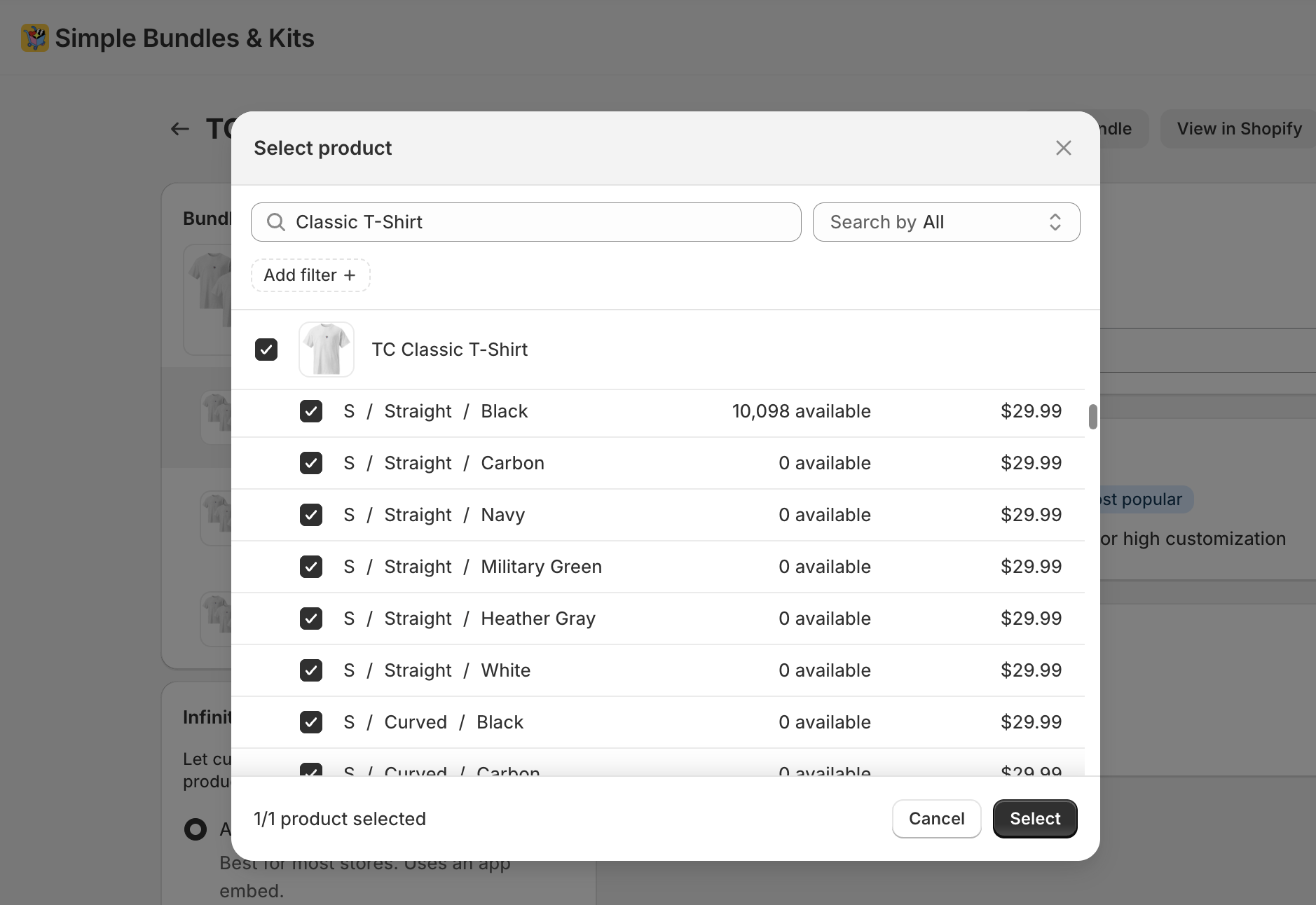Image resolution: width=1316 pixels, height=905 pixels.
Task: Click 0 available in Straight / Navy row
Action: click(824, 515)
